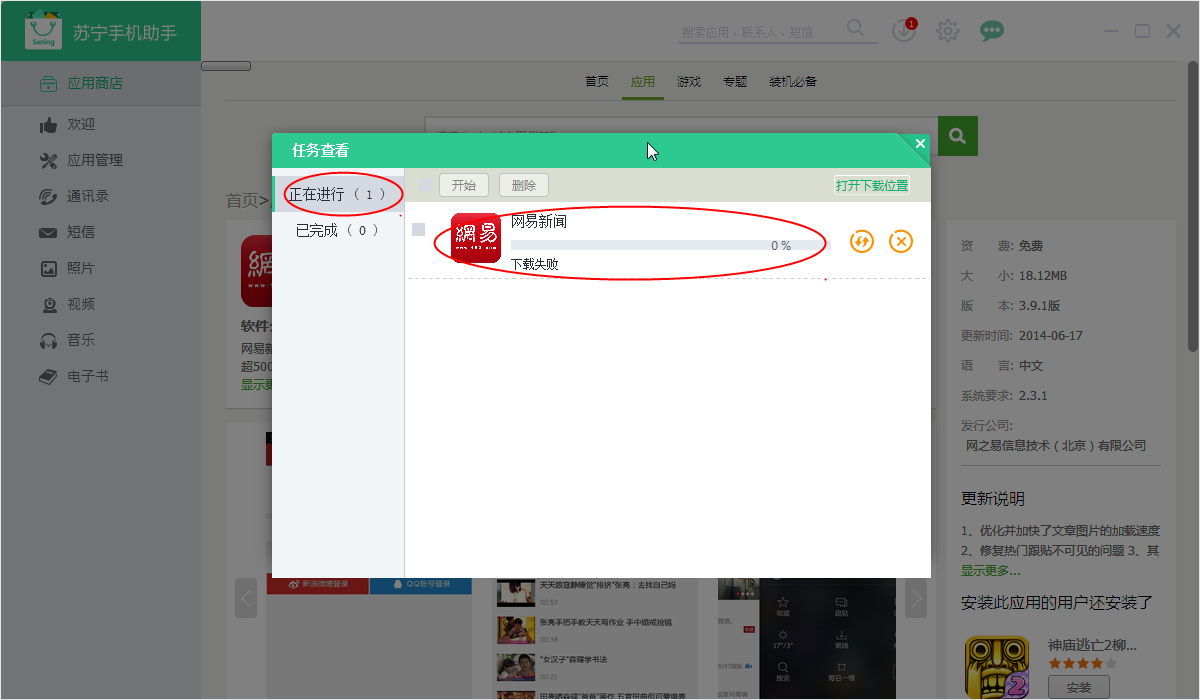Viewport: 1200px width, 700px height.
Task: Click the 网易新闻 download progress bar
Action: [x=670, y=245]
